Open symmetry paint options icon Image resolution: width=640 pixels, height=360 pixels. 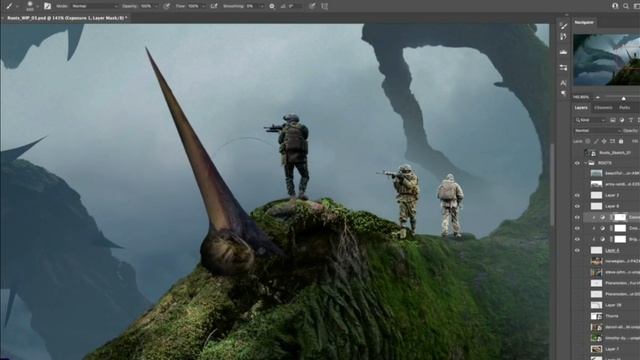(x=324, y=6)
